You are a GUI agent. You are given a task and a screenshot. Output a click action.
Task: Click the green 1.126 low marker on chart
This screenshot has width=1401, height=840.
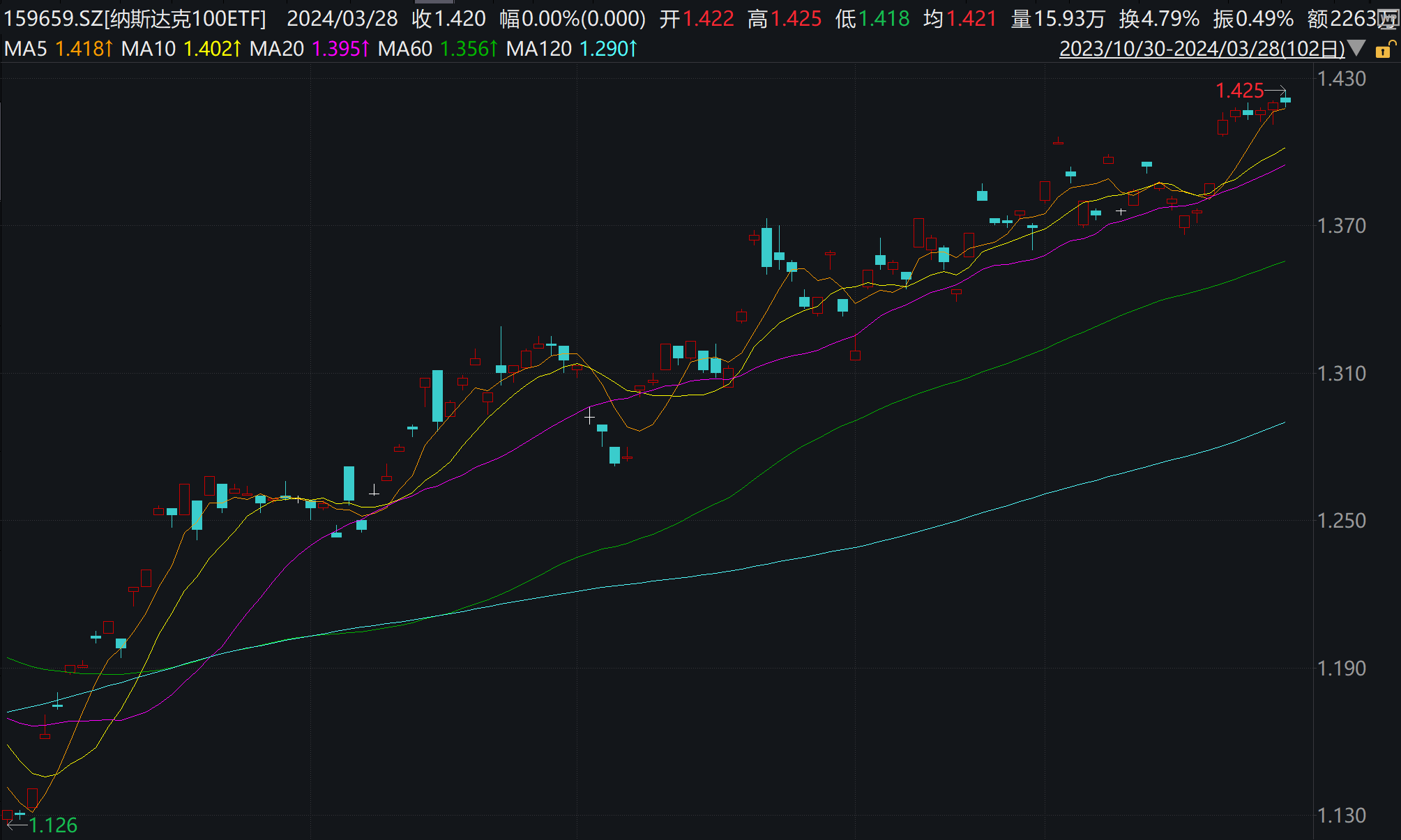(53, 825)
